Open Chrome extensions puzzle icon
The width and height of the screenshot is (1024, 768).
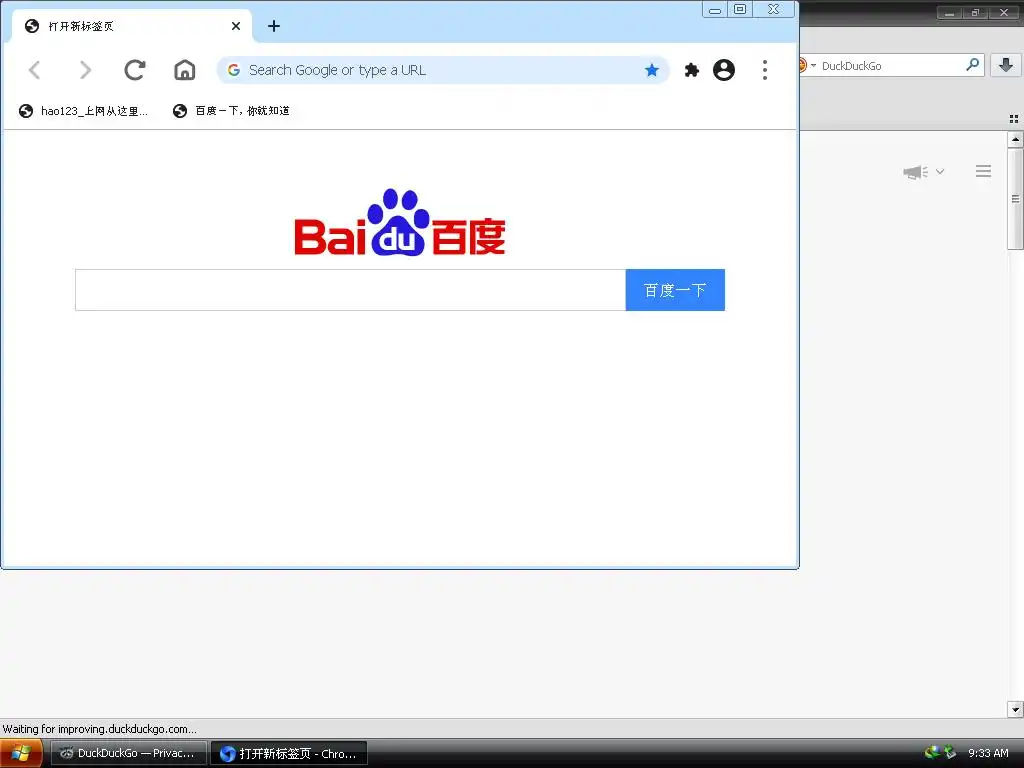(x=692, y=70)
